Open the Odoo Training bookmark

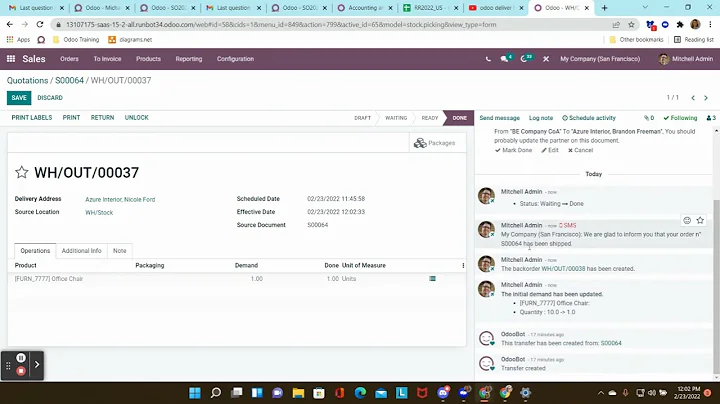[x=76, y=39]
